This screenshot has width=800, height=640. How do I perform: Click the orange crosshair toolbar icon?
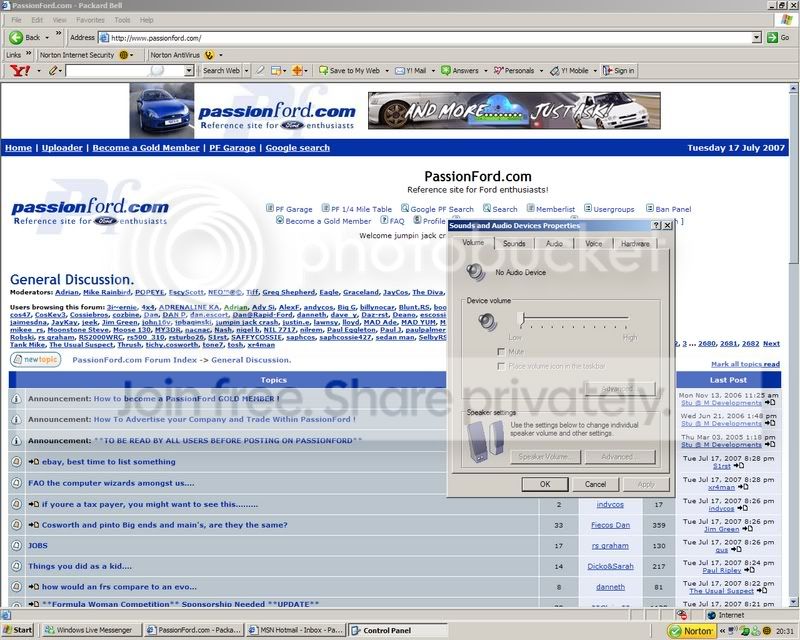pos(297,70)
